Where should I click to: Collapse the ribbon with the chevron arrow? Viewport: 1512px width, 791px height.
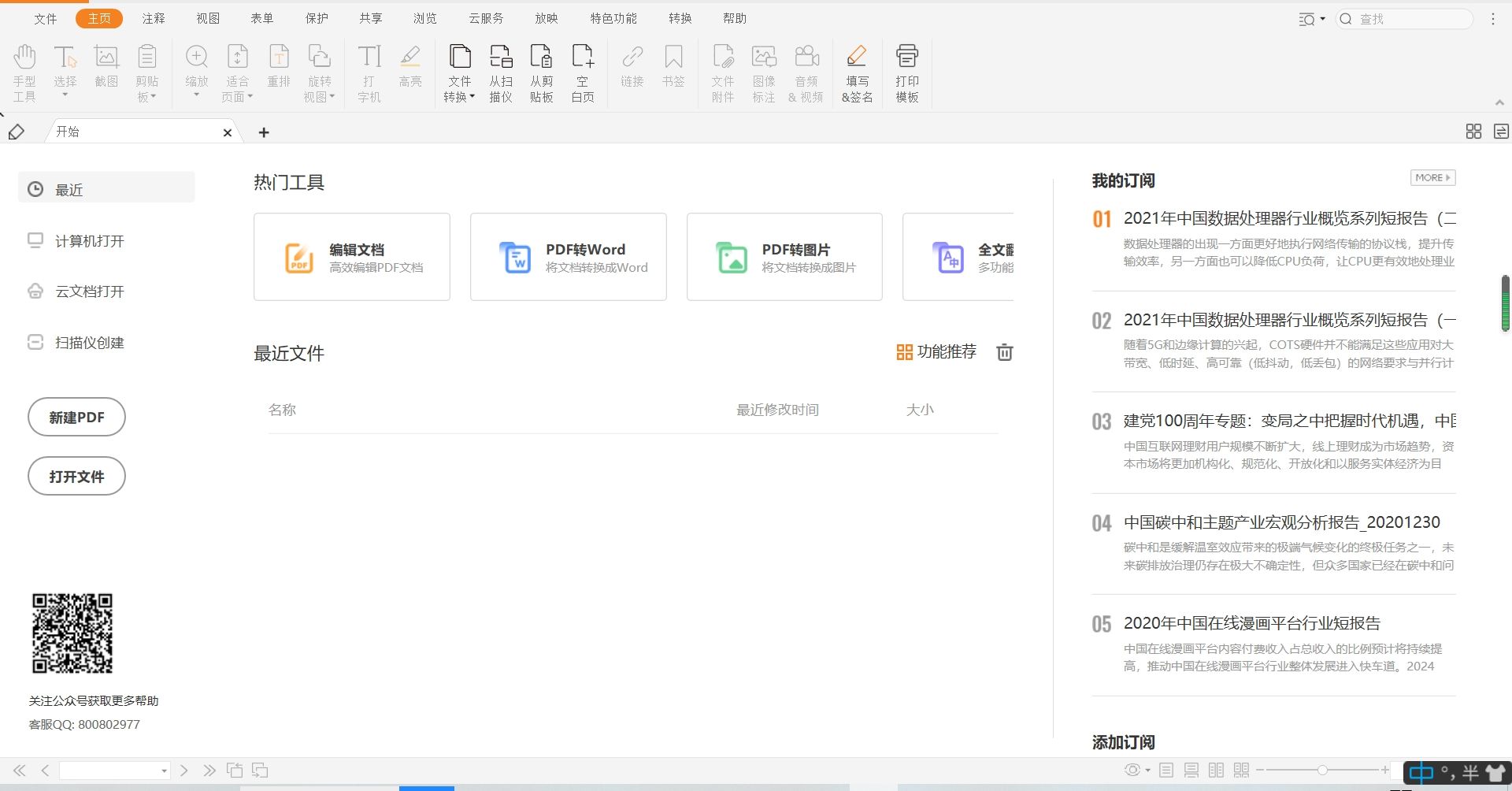(1499, 102)
